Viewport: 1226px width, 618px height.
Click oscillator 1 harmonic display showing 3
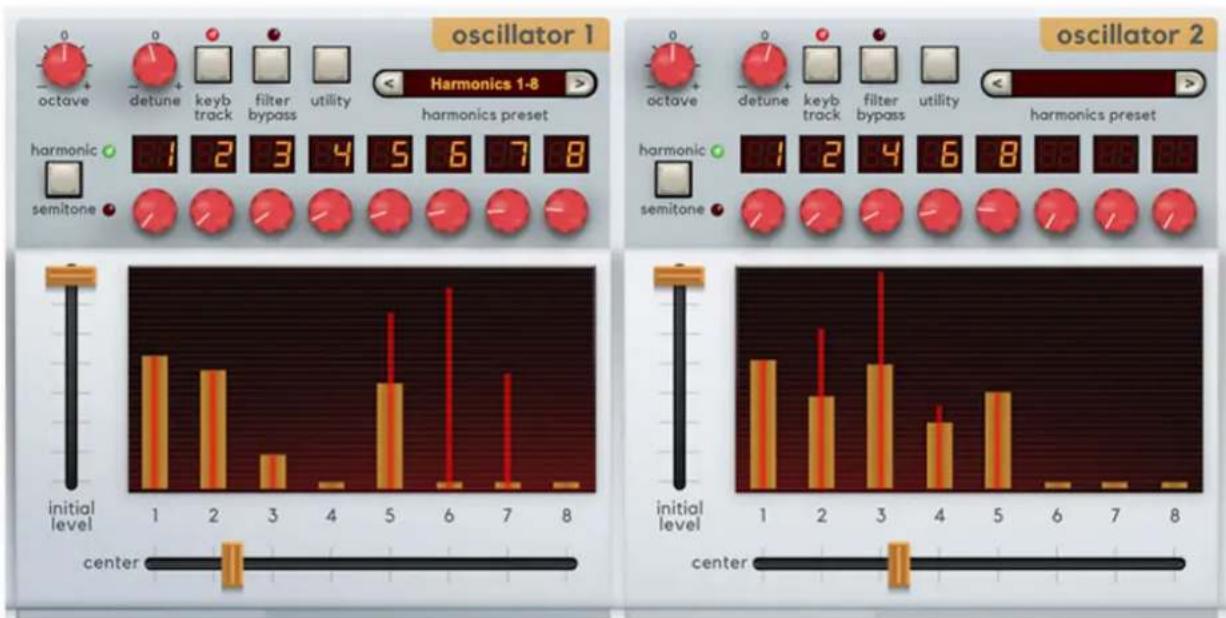[272, 156]
